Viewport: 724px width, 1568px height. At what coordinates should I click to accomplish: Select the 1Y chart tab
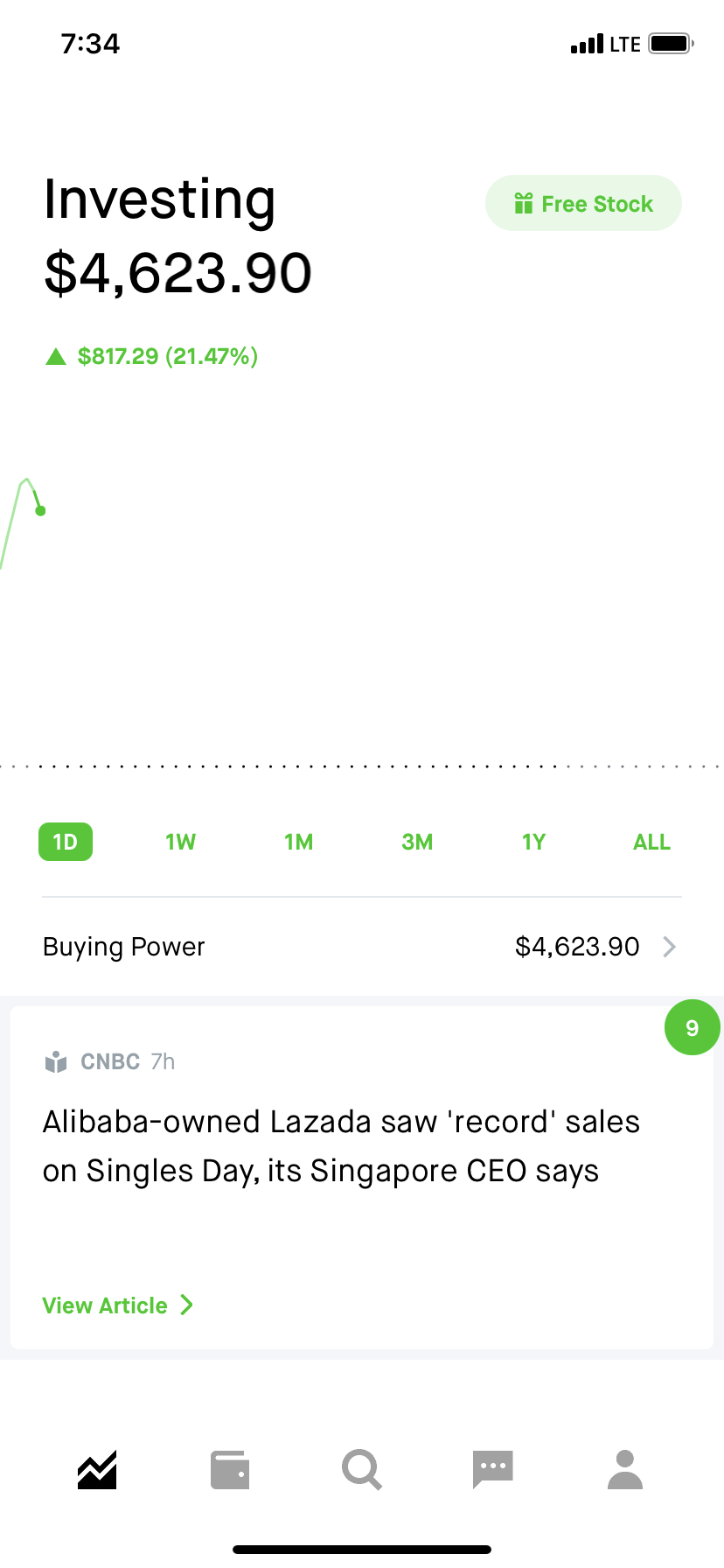533,842
